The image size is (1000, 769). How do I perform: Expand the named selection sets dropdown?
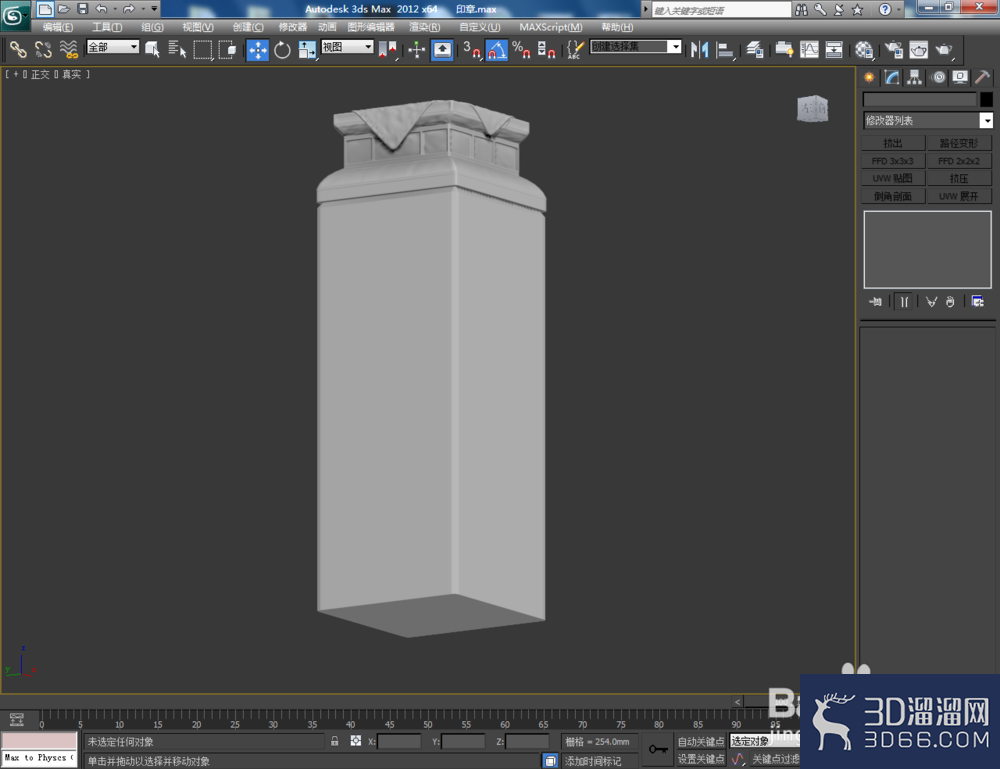(x=675, y=47)
